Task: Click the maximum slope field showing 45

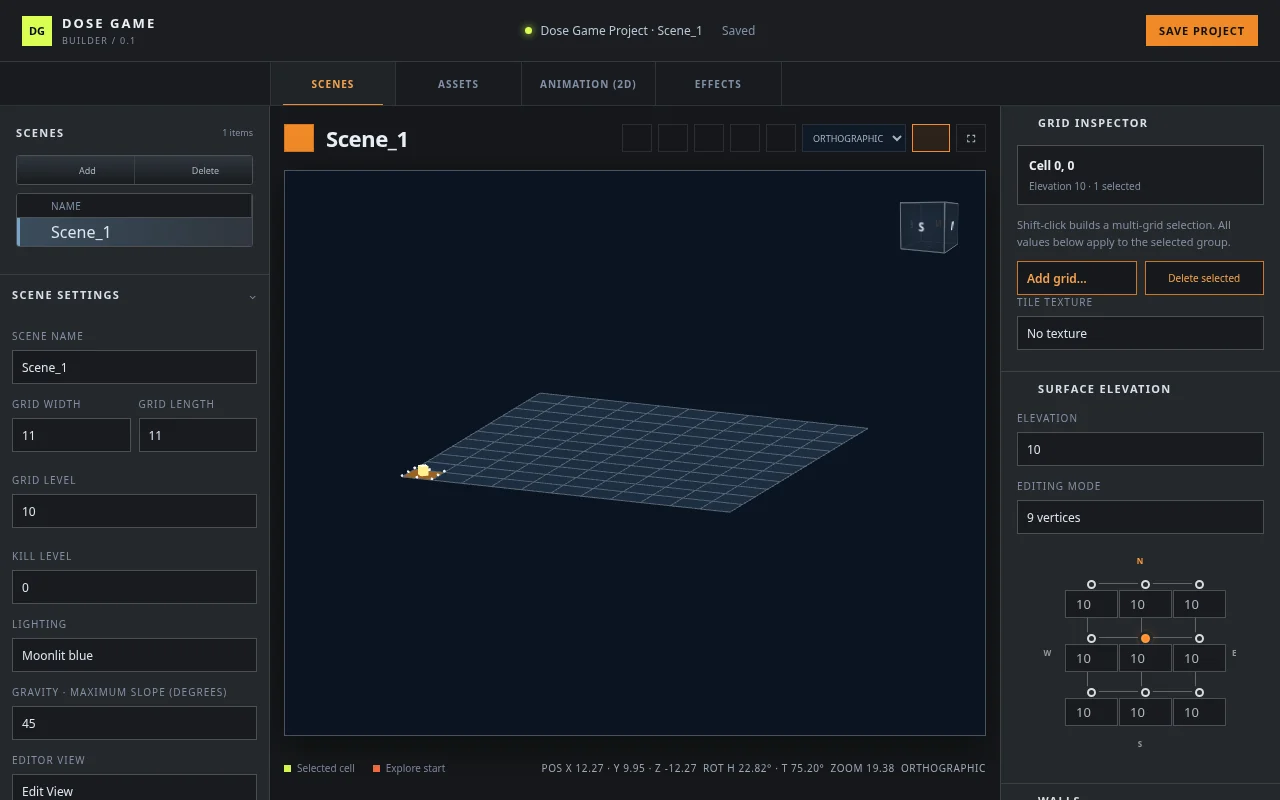Action: [134, 723]
